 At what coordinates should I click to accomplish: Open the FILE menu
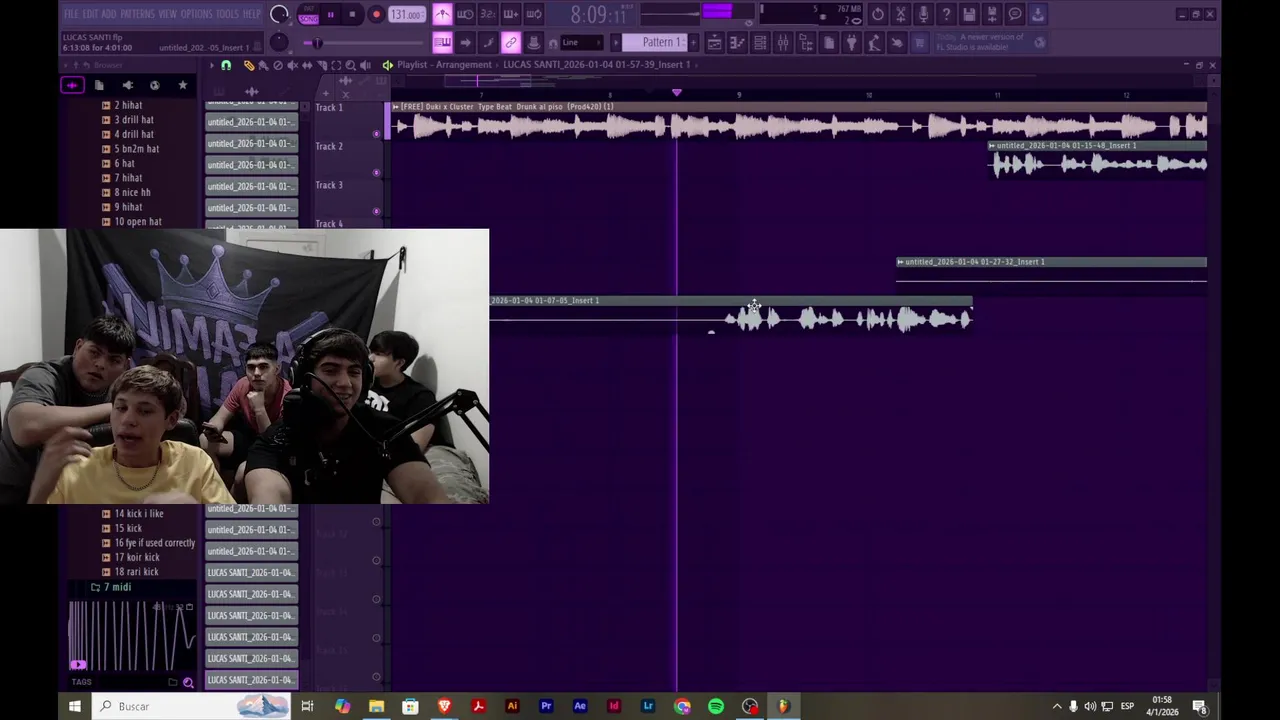[x=71, y=14]
